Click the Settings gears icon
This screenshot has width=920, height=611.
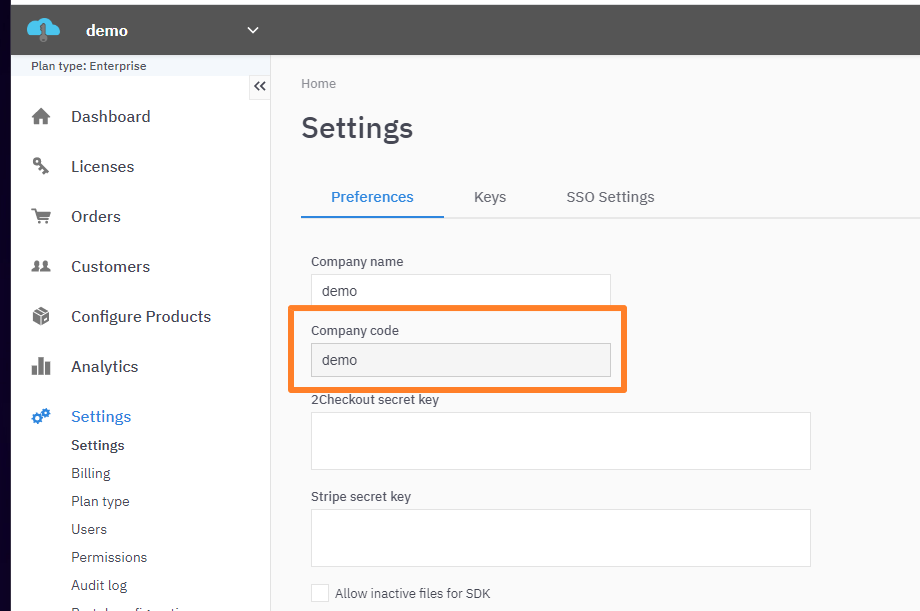pyautogui.click(x=41, y=417)
